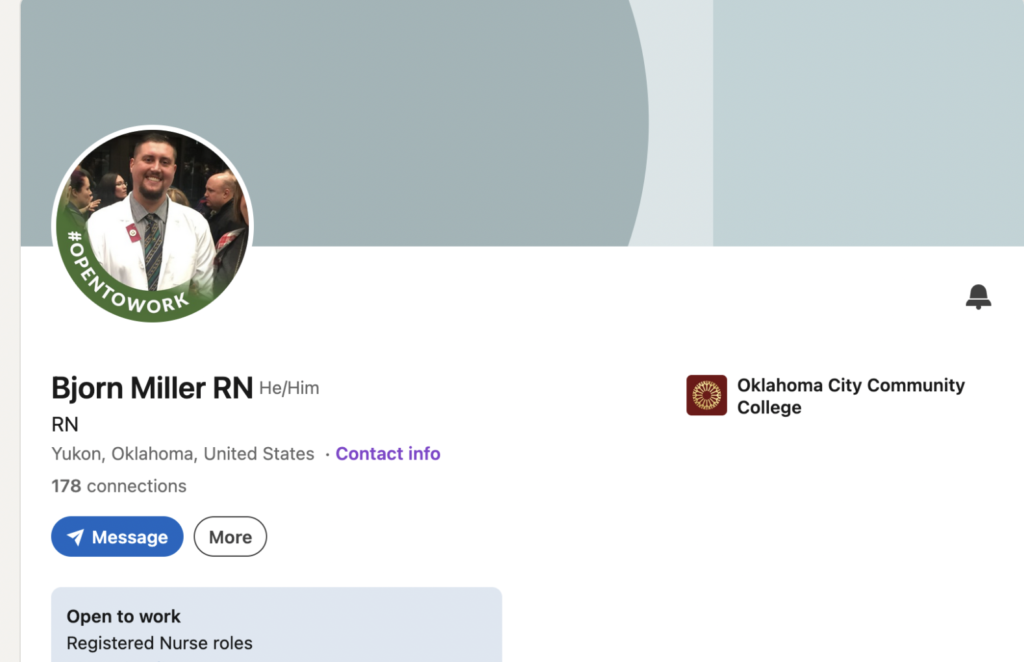Click the Open to work heading
The height and width of the screenshot is (662, 1024).
click(124, 617)
